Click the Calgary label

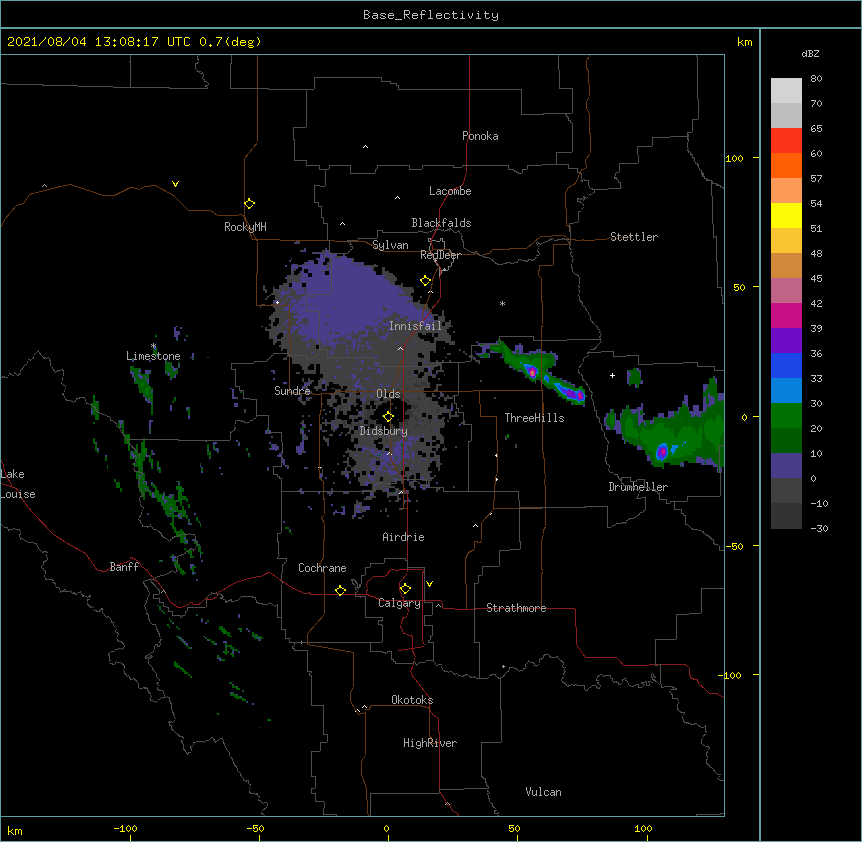399,603
